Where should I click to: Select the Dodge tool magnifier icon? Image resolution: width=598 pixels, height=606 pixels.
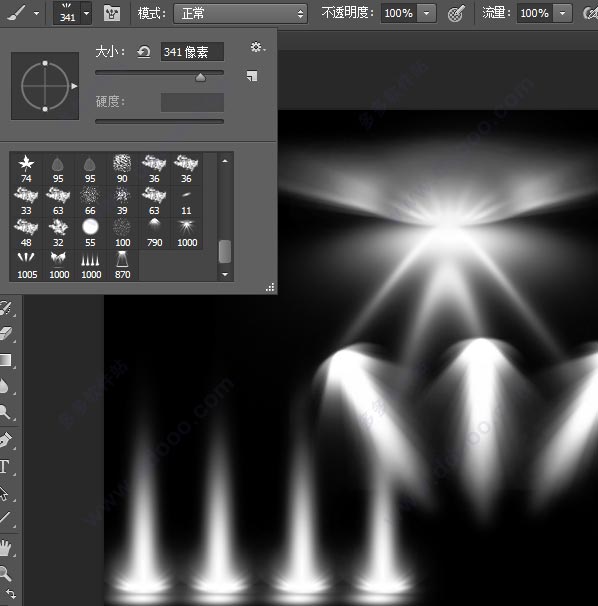(5, 412)
